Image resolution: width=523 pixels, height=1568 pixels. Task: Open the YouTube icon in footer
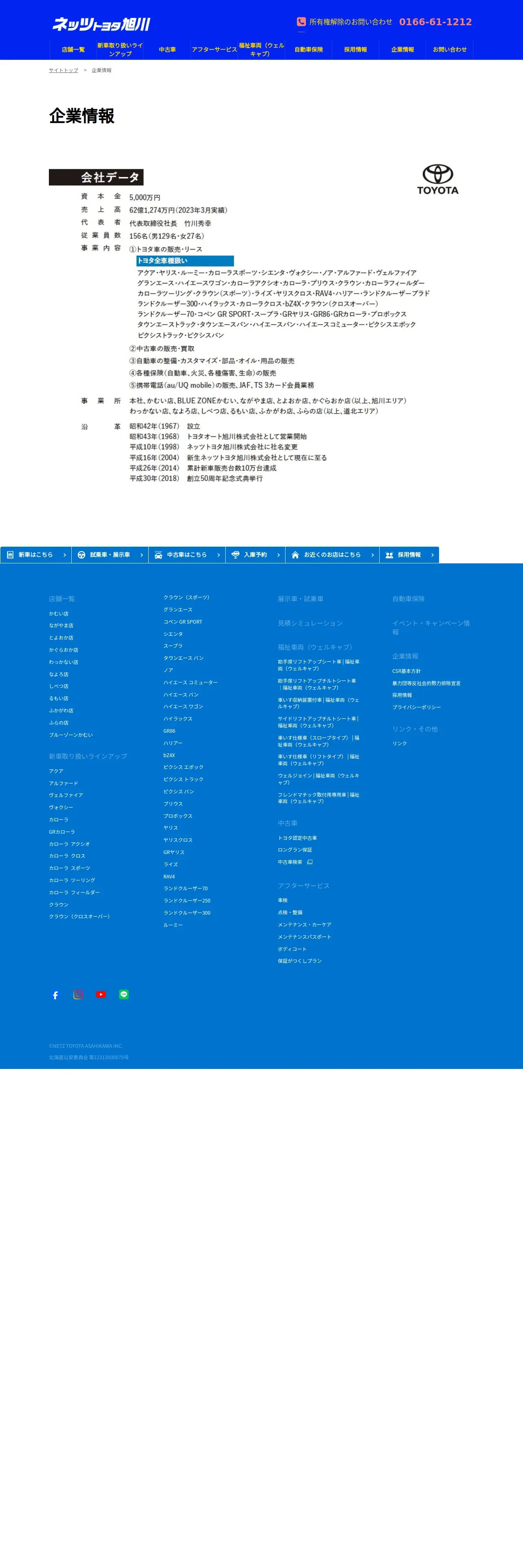101,994
